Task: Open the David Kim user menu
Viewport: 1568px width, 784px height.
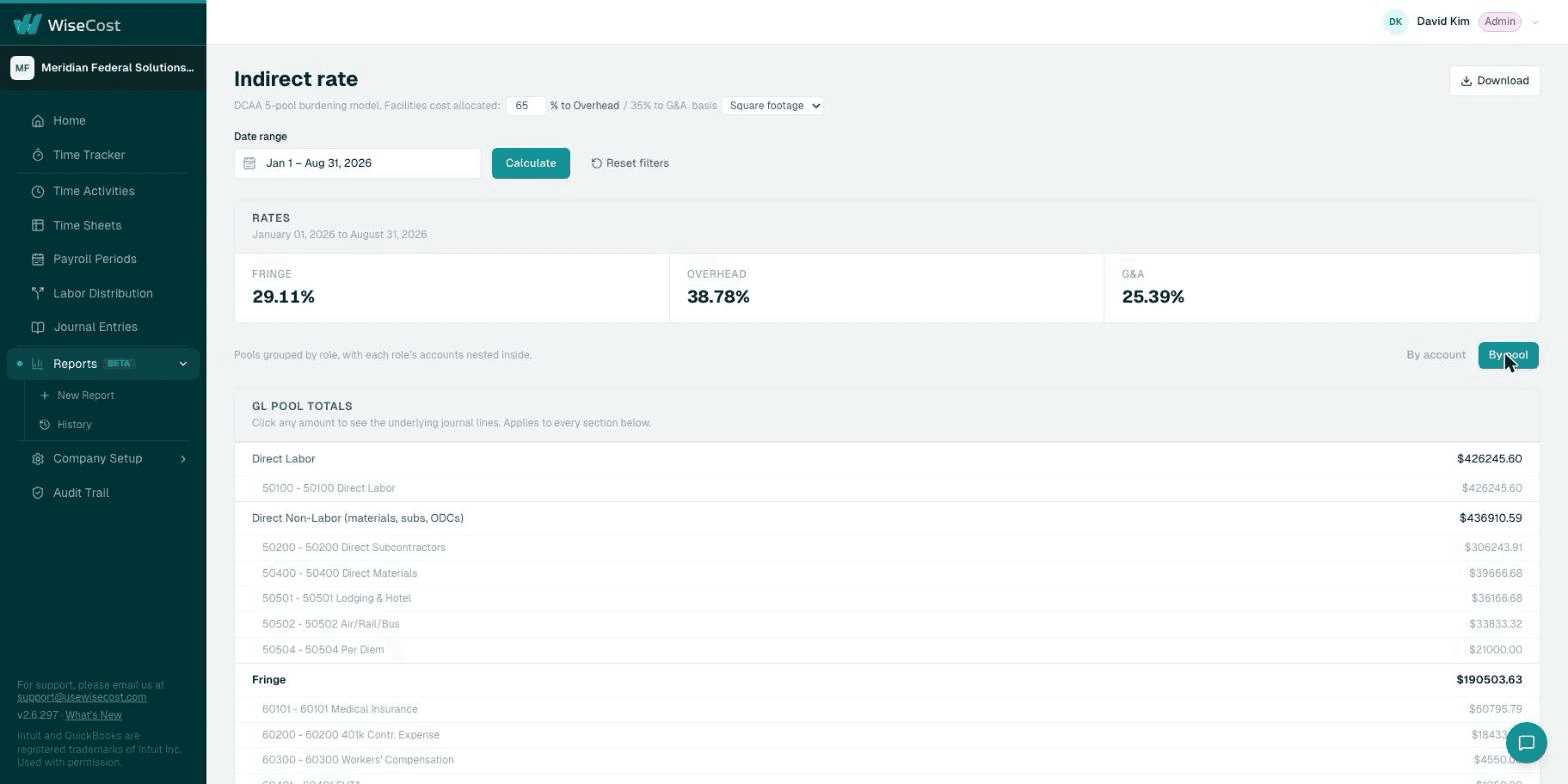Action: (x=1461, y=22)
